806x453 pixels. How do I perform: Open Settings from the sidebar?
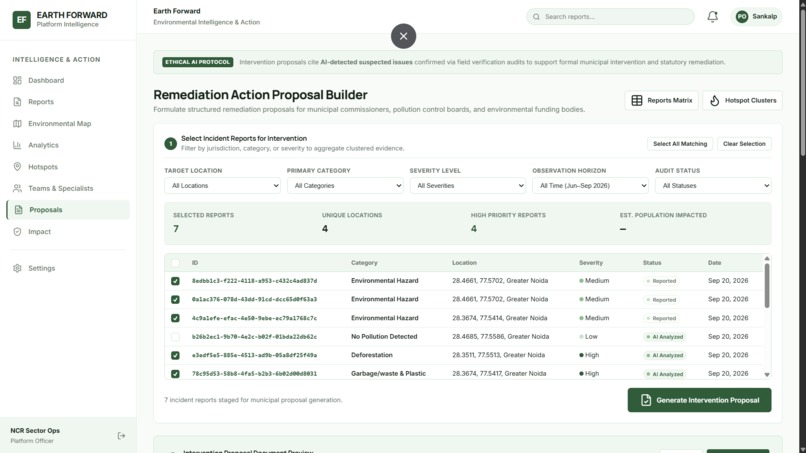coord(68,268)
